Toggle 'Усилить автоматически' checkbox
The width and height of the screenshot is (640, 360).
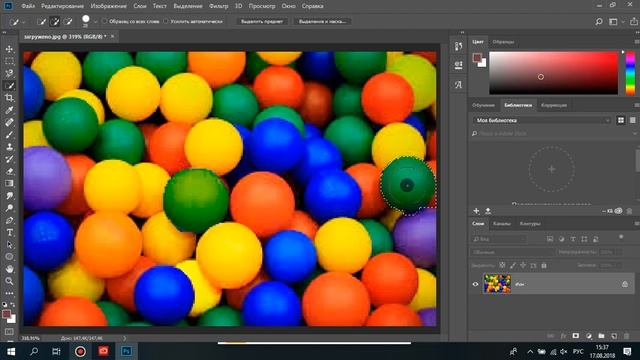coord(166,21)
